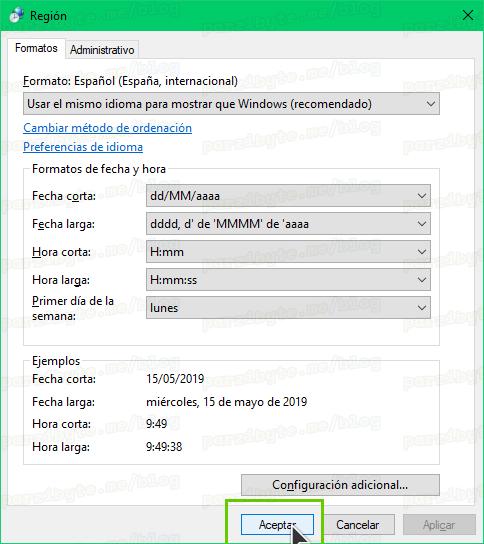Expand the Fecha larga format dropdown
The image size is (484, 544).
(x=288, y=224)
